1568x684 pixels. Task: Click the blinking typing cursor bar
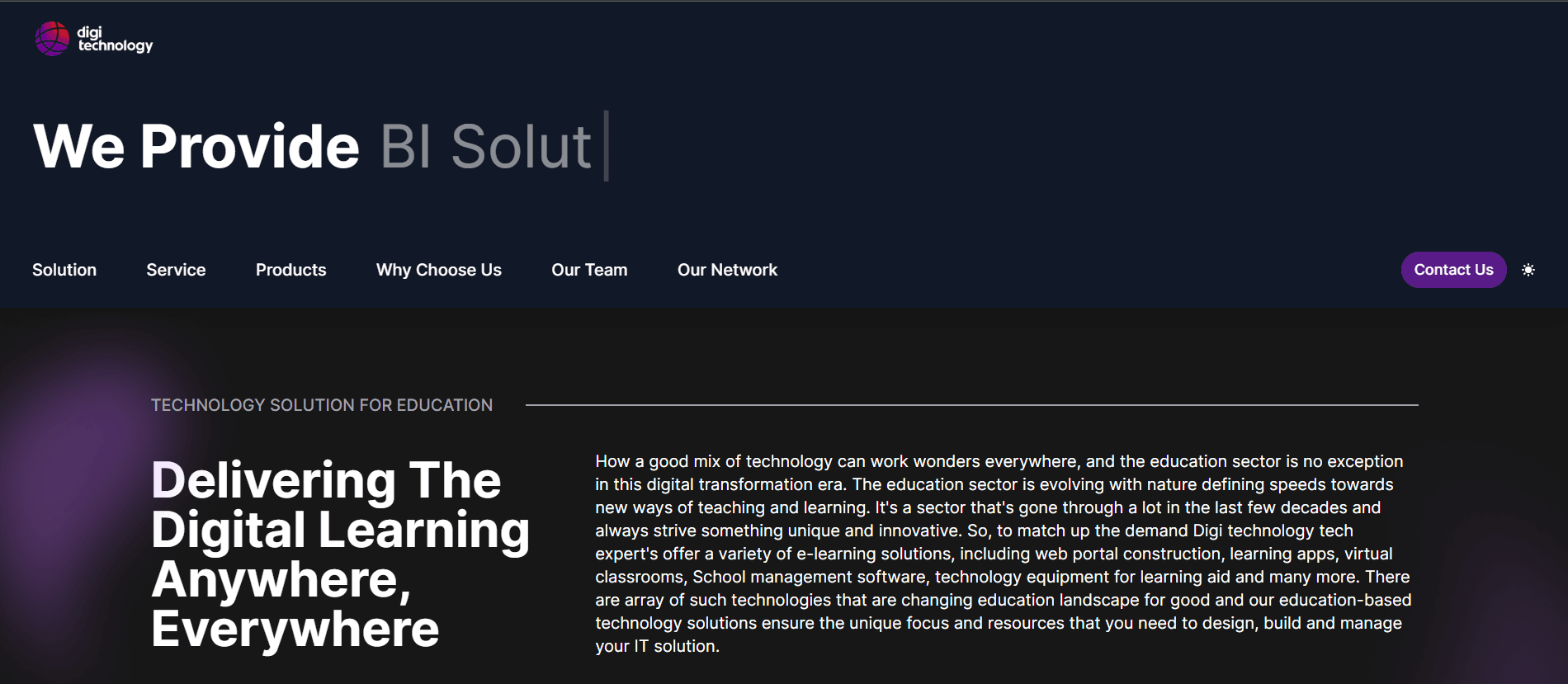coord(607,146)
